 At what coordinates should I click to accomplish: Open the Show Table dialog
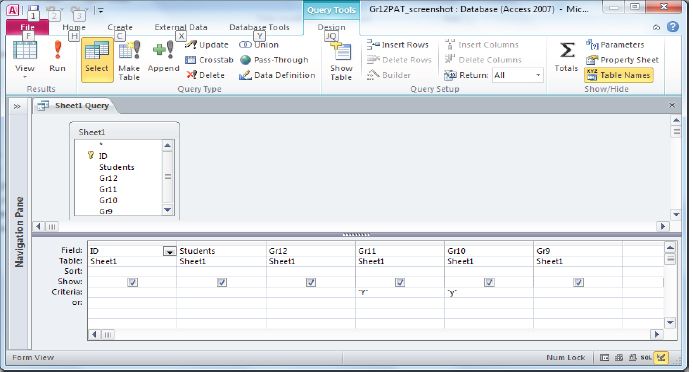pyautogui.click(x=341, y=61)
